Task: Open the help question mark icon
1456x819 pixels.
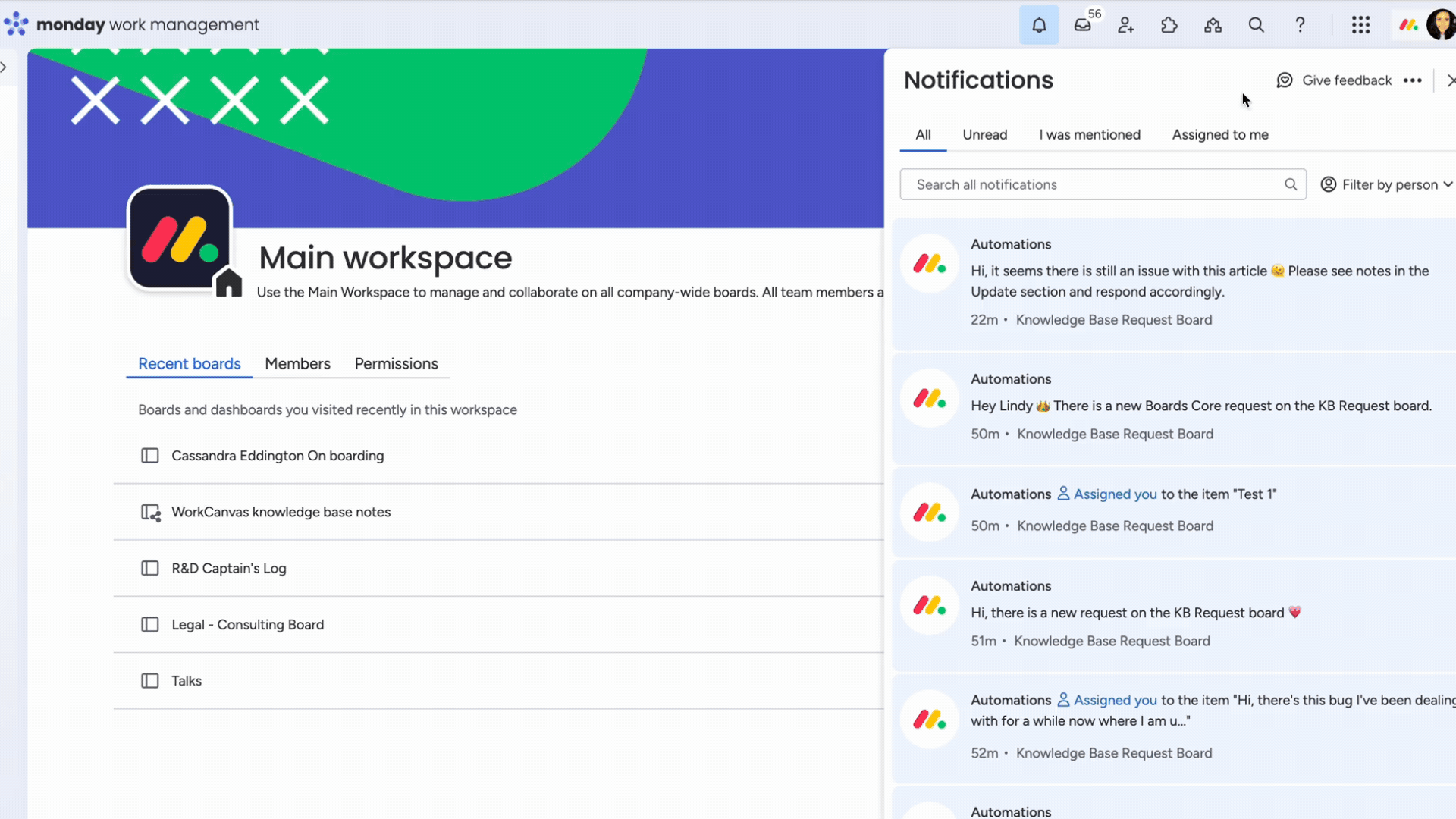Action: pyautogui.click(x=1300, y=24)
